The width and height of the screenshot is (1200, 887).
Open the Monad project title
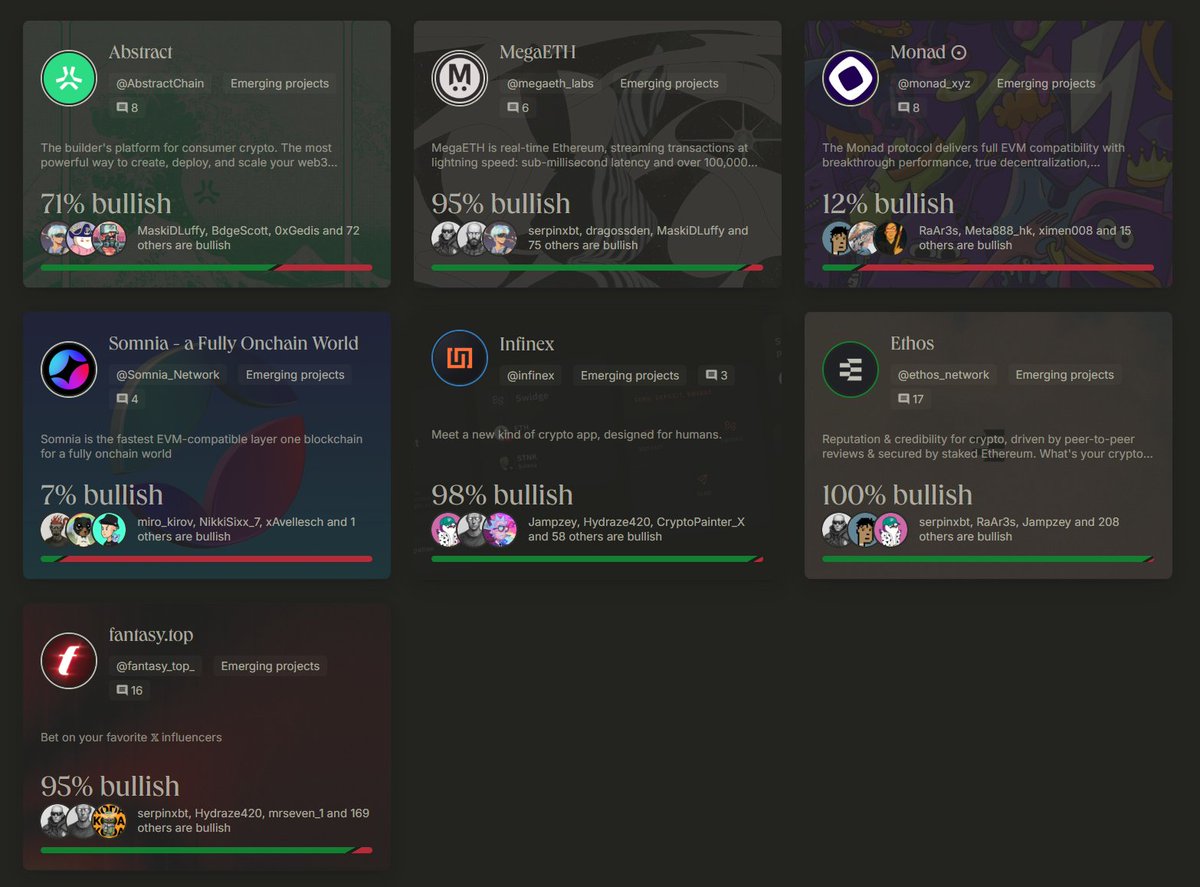(x=918, y=52)
